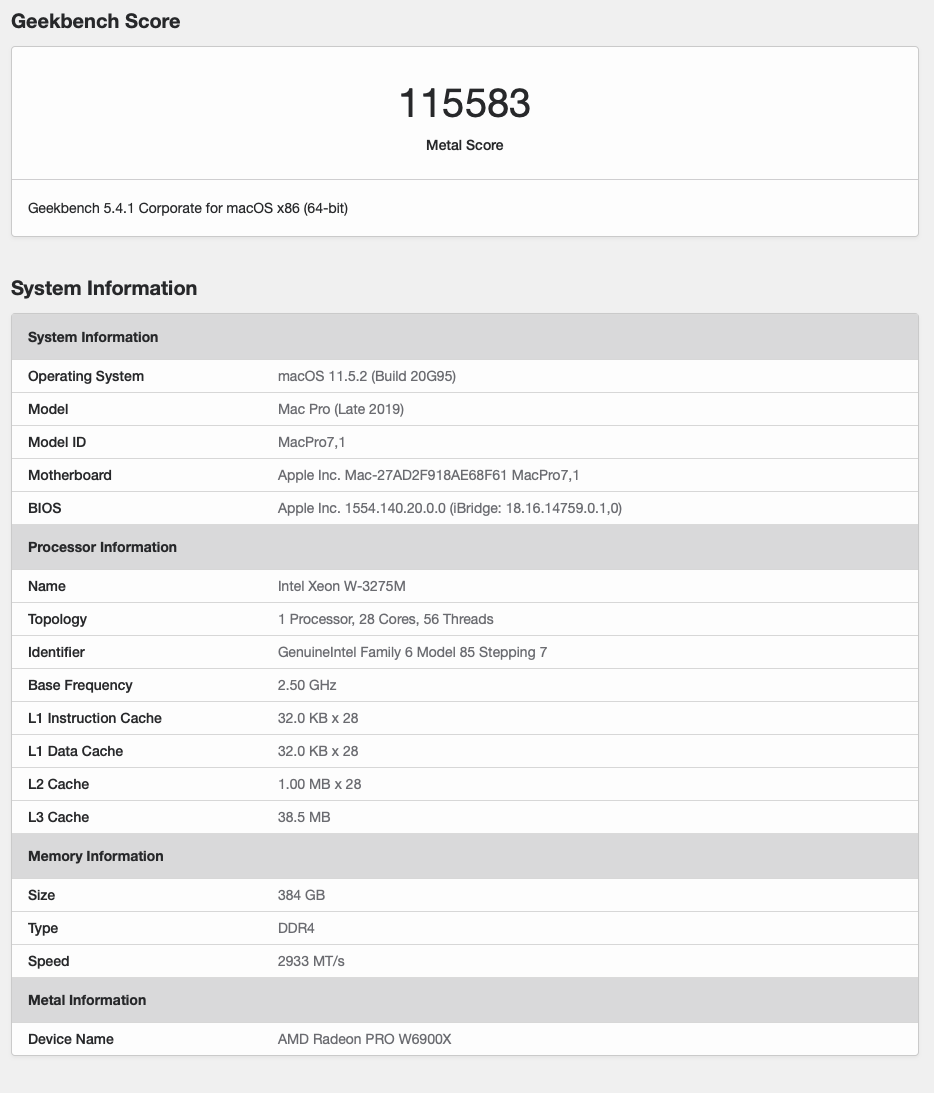Viewport: 934px width, 1093px height.
Task: Click the Identifier label
Action: [x=56, y=652]
